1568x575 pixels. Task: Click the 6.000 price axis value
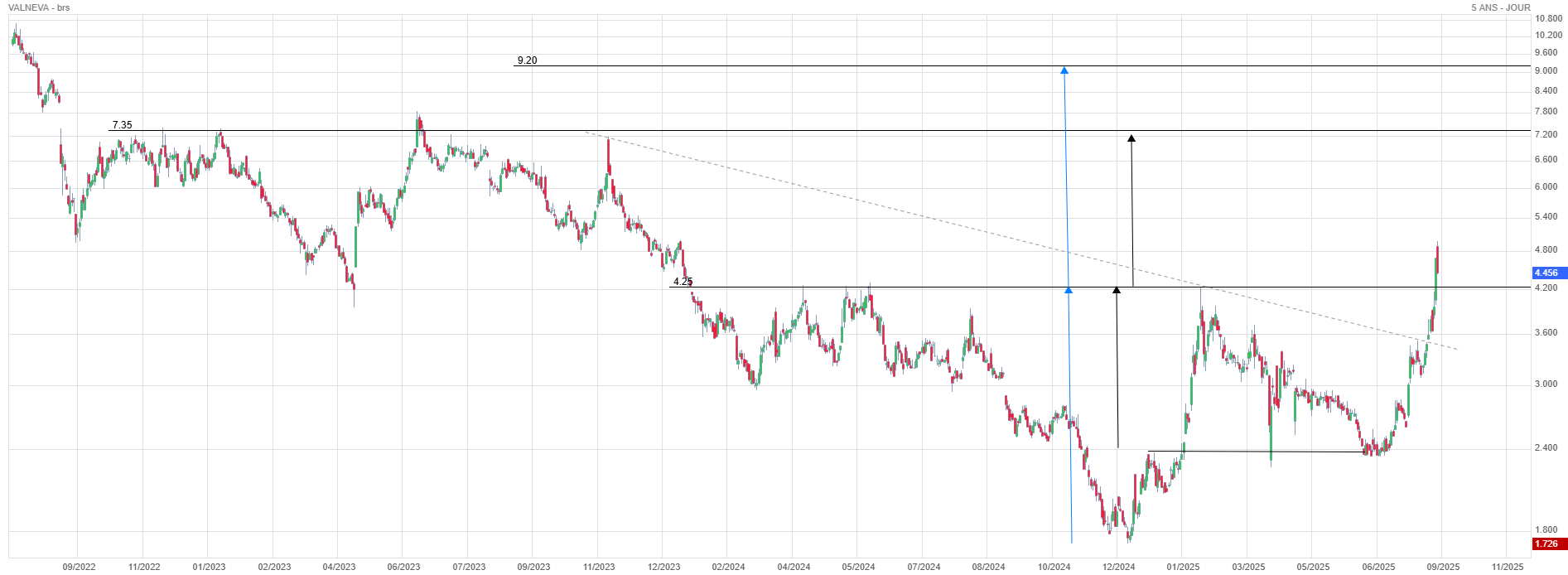[x=1546, y=186]
